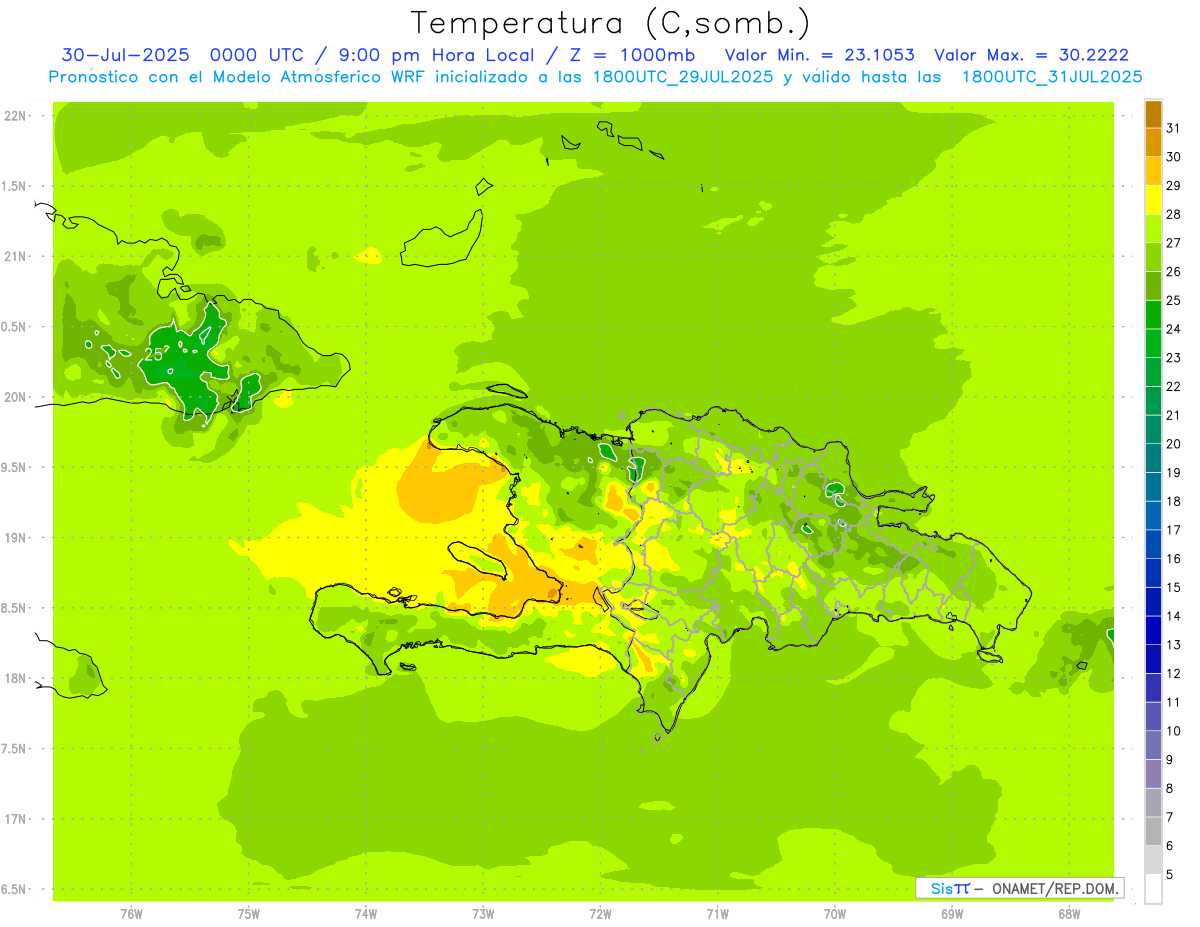Click the '74W' longitude label
1200x927 pixels.
pyautogui.click(x=366, y=914)
